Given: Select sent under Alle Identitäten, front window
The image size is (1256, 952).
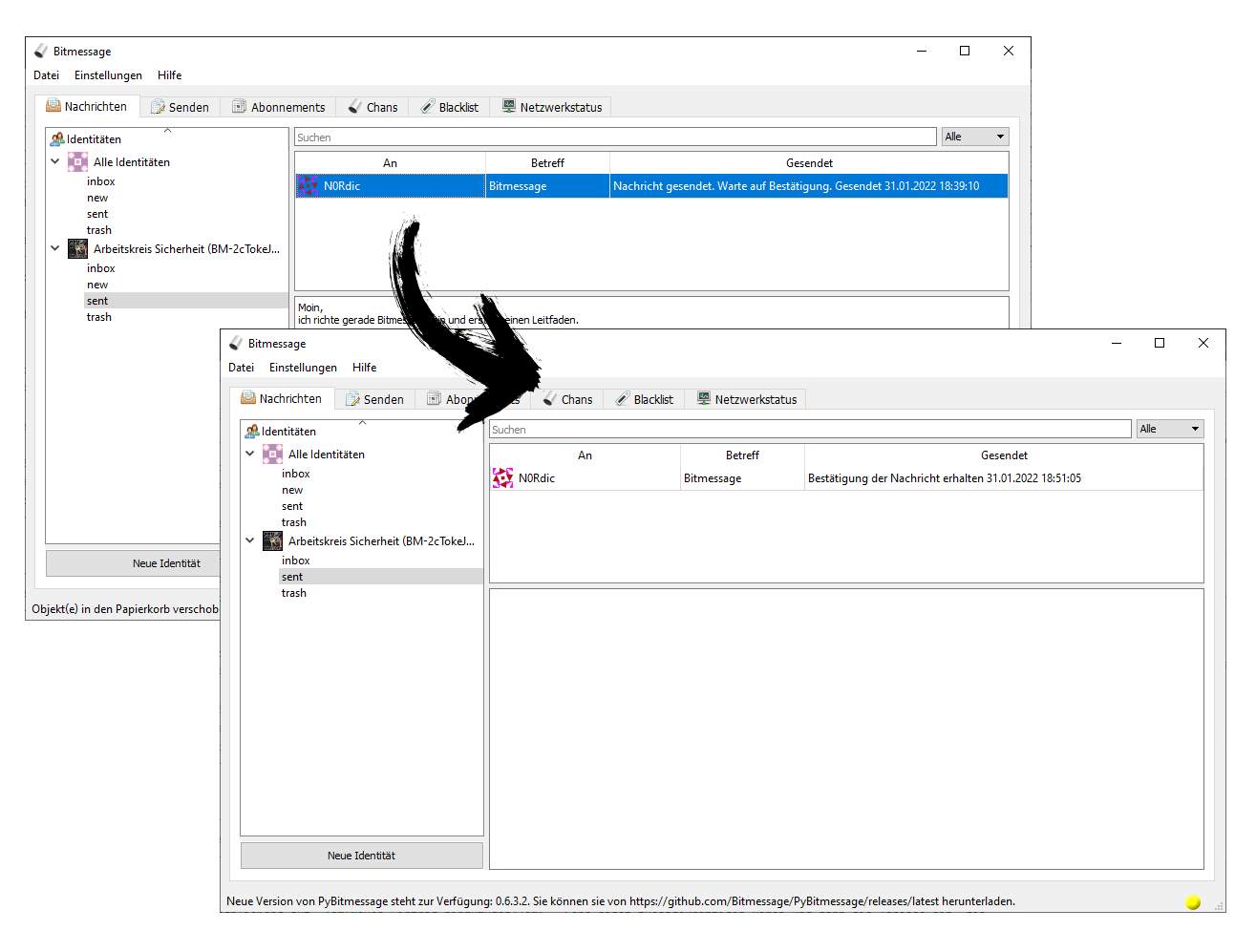Looking at the screenshot, I should [x=292, y=506].
